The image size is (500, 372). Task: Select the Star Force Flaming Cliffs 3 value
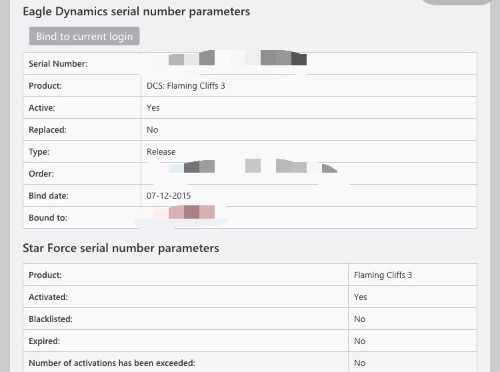click(383, 275)
